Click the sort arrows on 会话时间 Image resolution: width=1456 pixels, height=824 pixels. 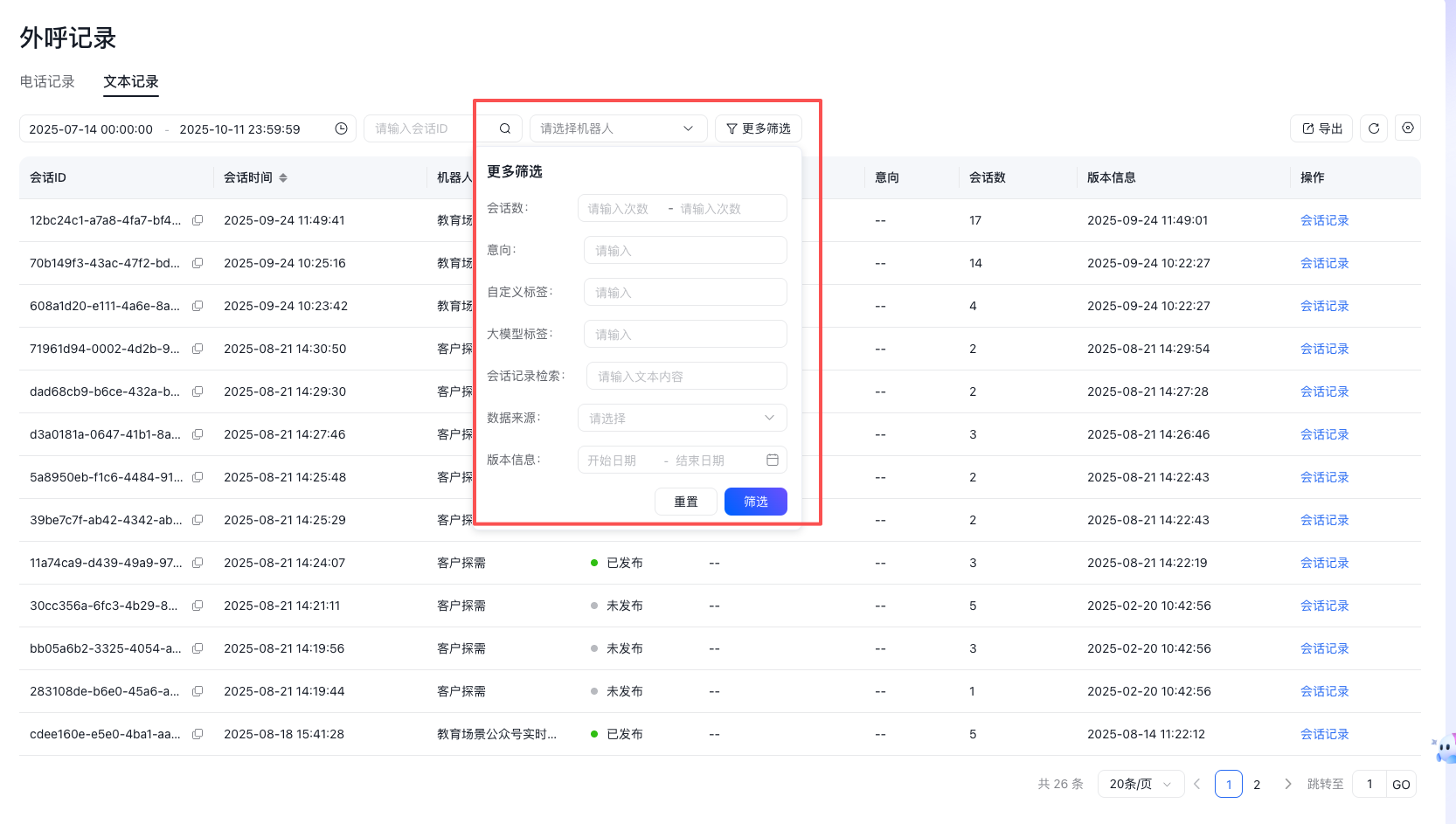pyautogui.click(x=283, y=177)
